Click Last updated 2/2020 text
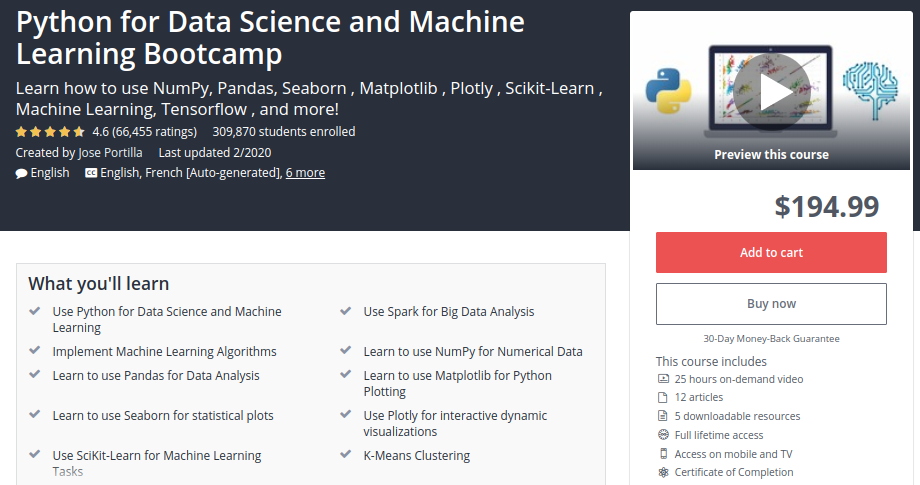Screen dimensions: 920x485 pos(215,153)
